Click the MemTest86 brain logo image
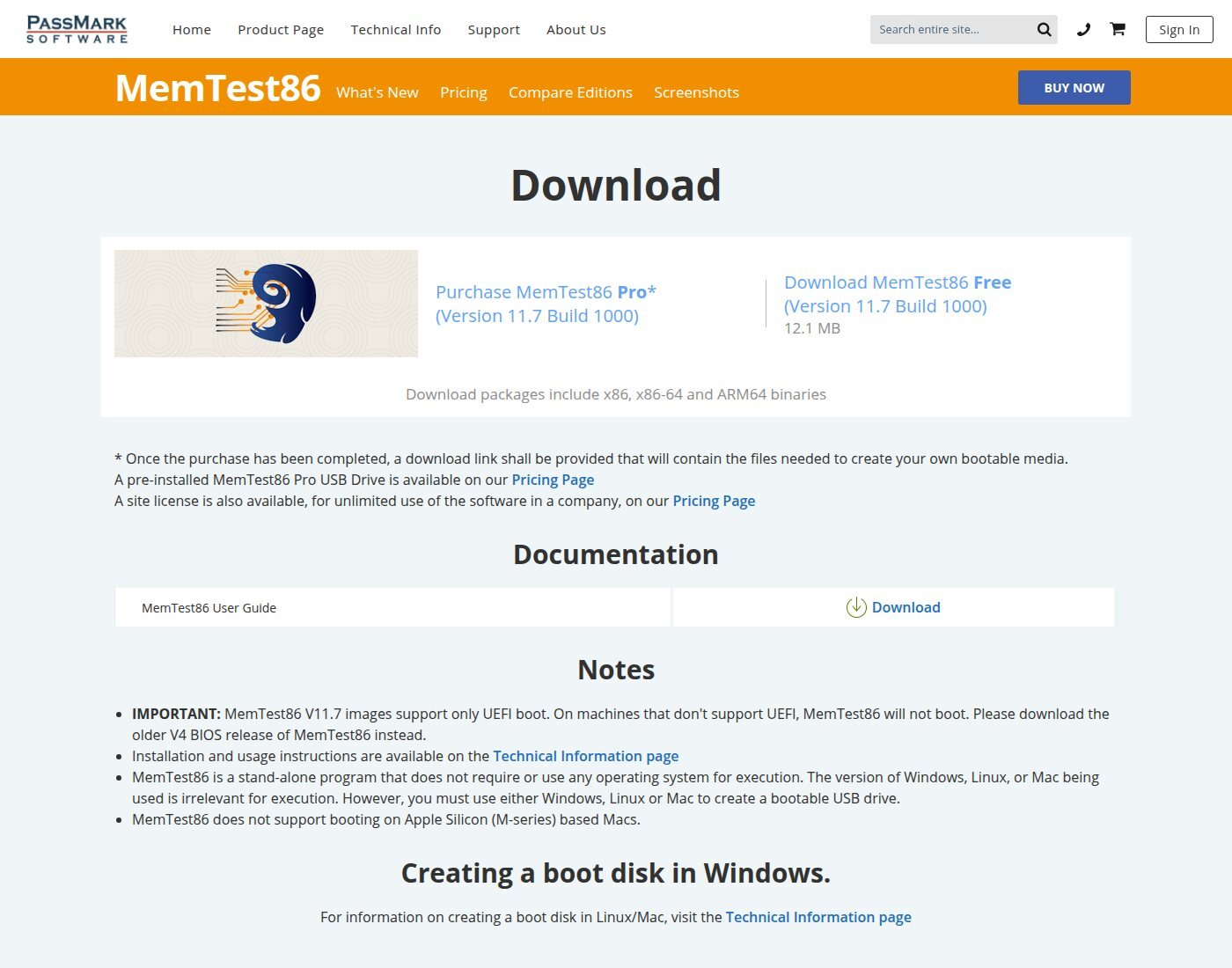 click(266, 304)
